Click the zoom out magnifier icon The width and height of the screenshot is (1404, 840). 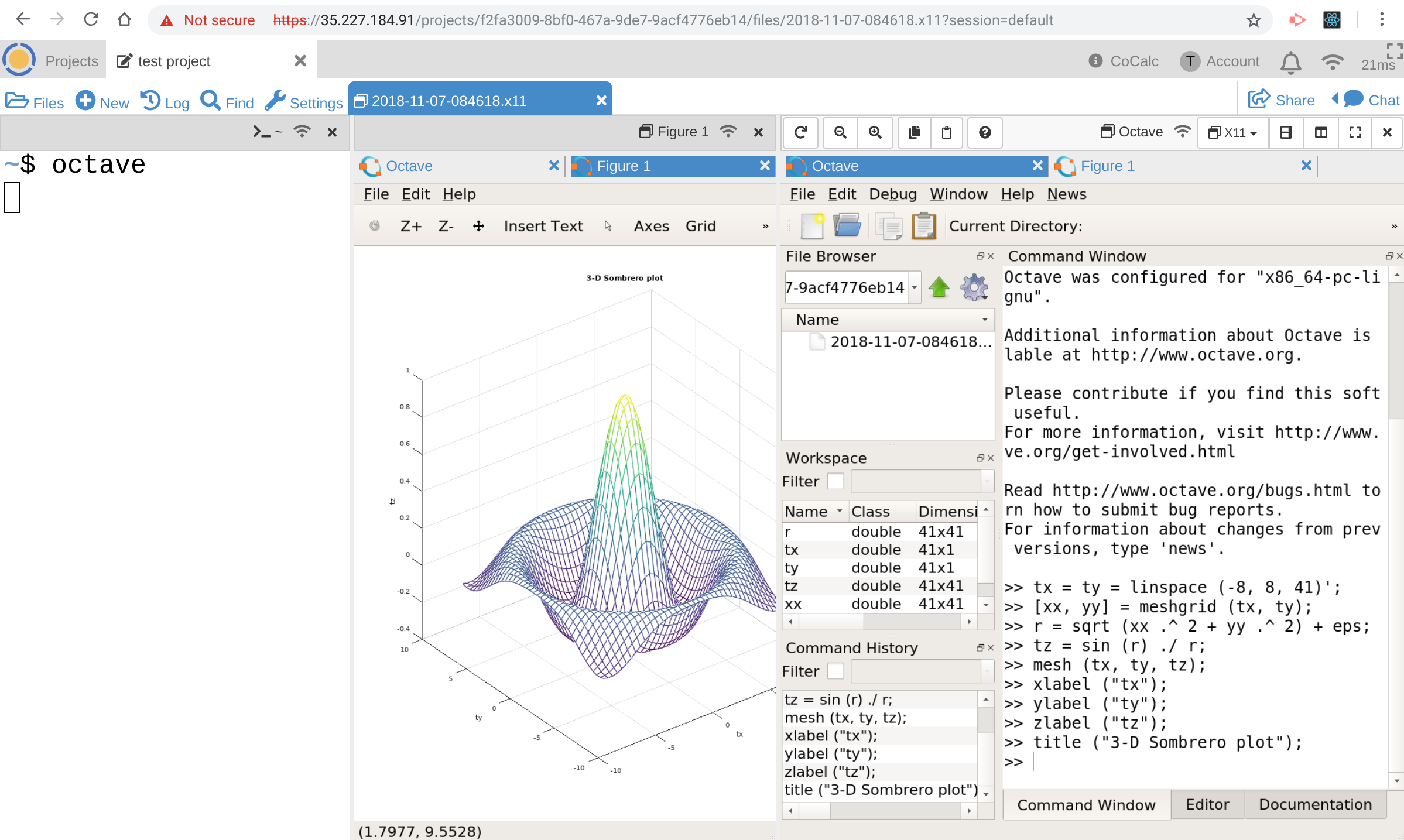pos(840,132)
